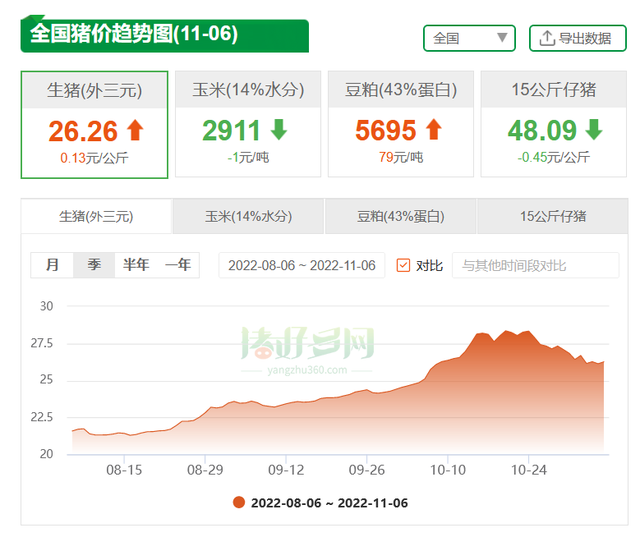Select the 季 quarter range option
This screenshot has height=537, width=640.
pyautogui.click(x=94, y=265)
